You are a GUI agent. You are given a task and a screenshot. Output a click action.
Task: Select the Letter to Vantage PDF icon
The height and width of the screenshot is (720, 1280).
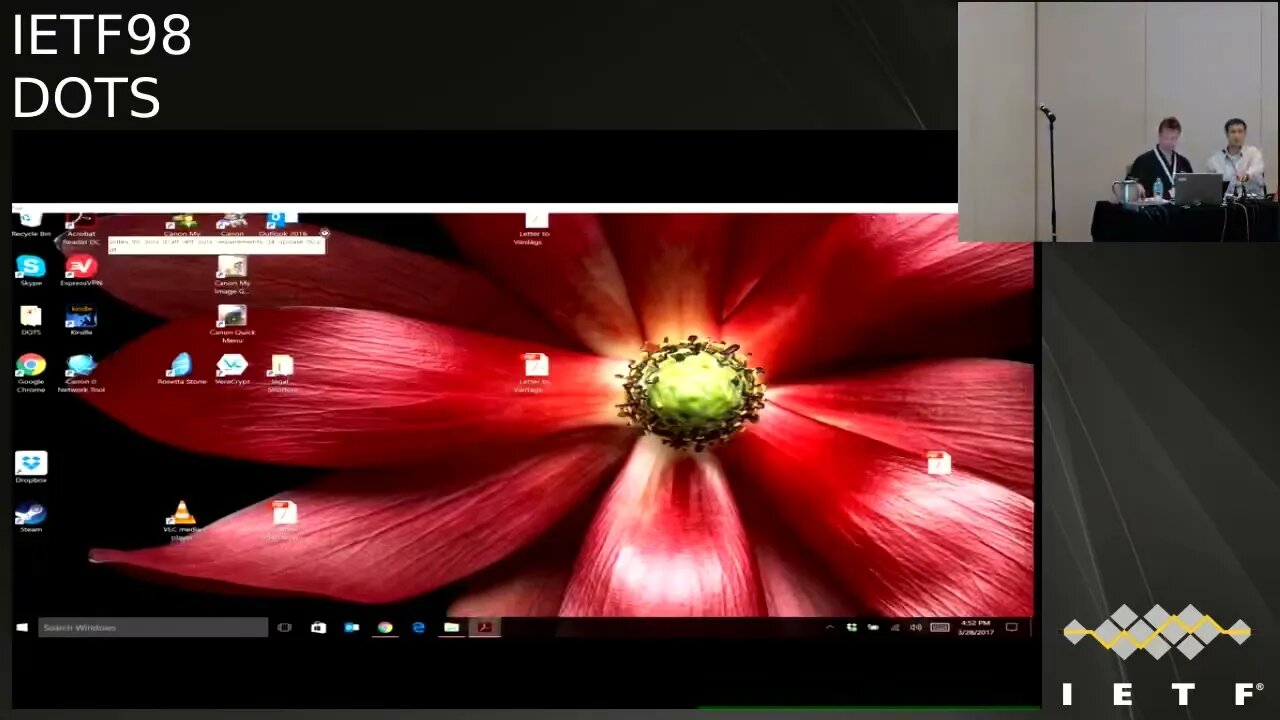(535, 373)
